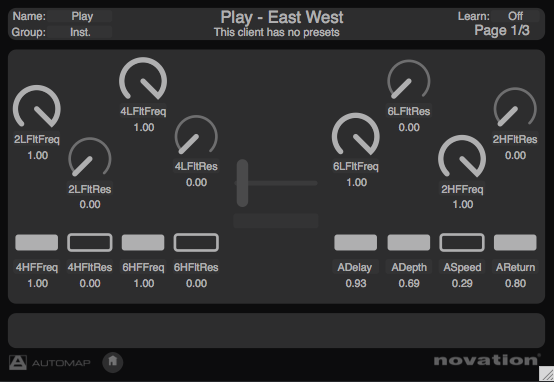Click the 2LFltFreq knob
Image resolution: width=554 pixels, height=382 pixels.
(x=37, y=107)
